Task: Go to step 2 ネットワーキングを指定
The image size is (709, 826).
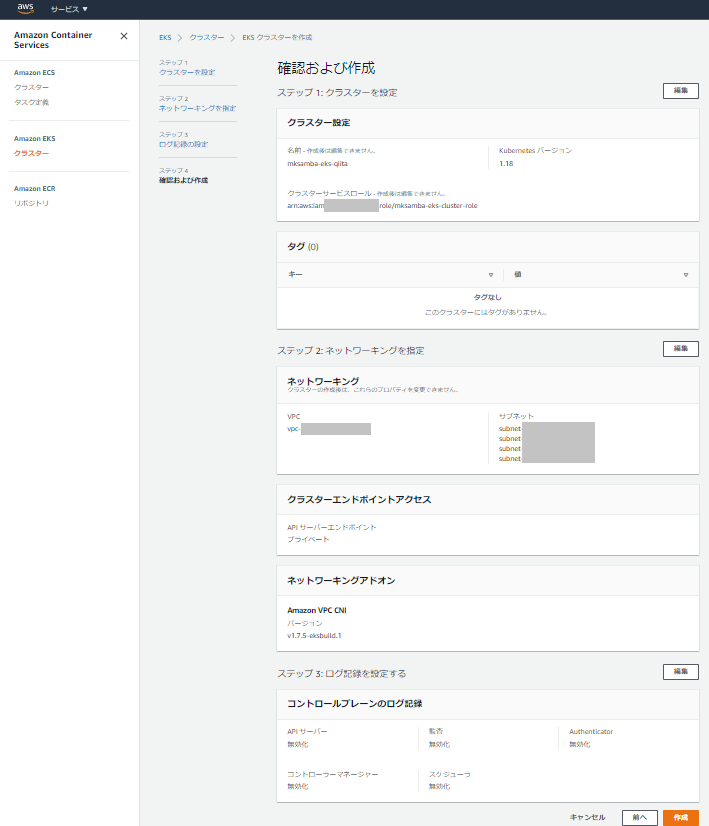Action: click(x=198, y=108)
